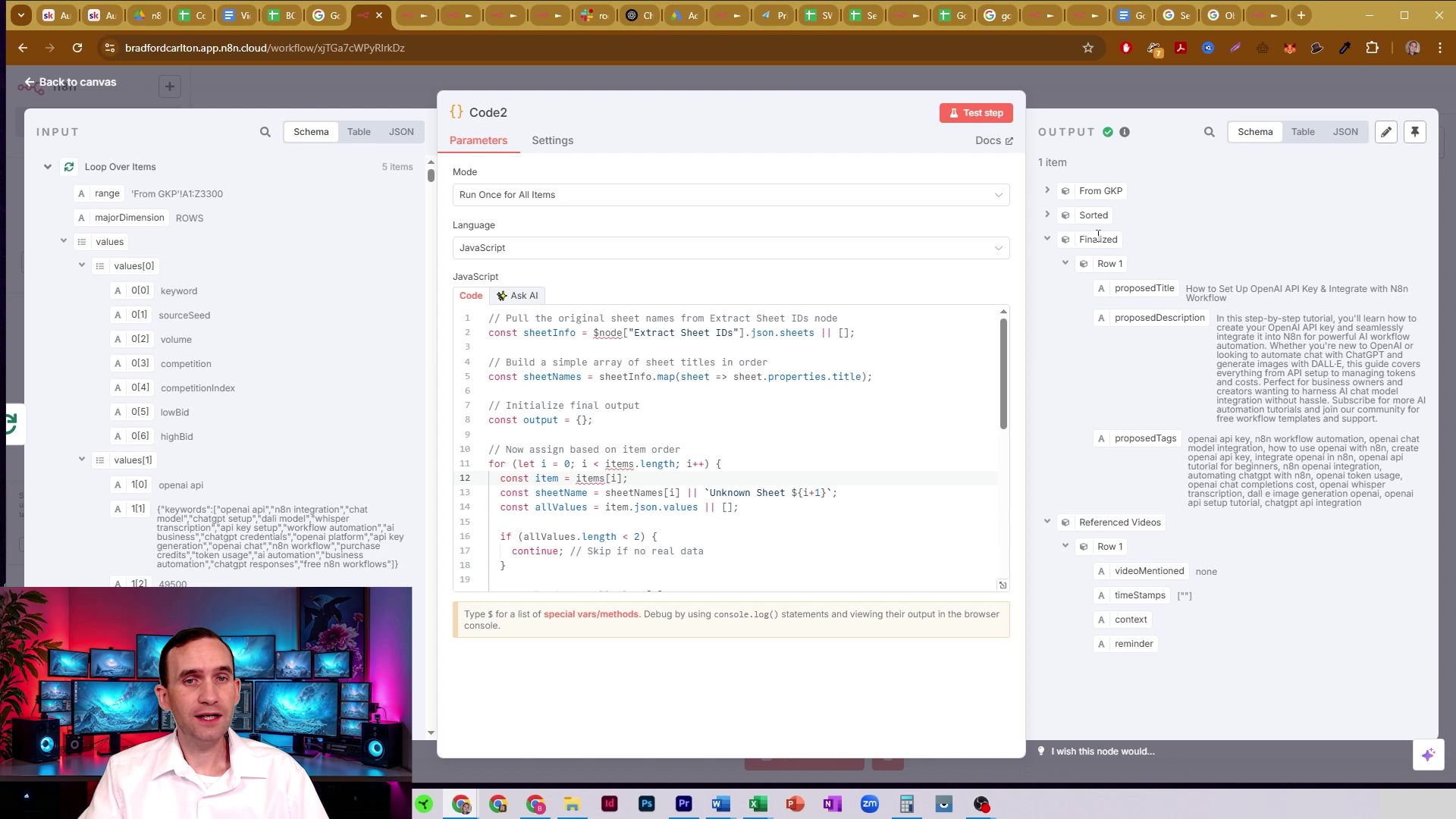Screen dimensions: 1456x819
Task: Open the Language dropdown showing JavaScript
Action: click(x=730, y=248)
